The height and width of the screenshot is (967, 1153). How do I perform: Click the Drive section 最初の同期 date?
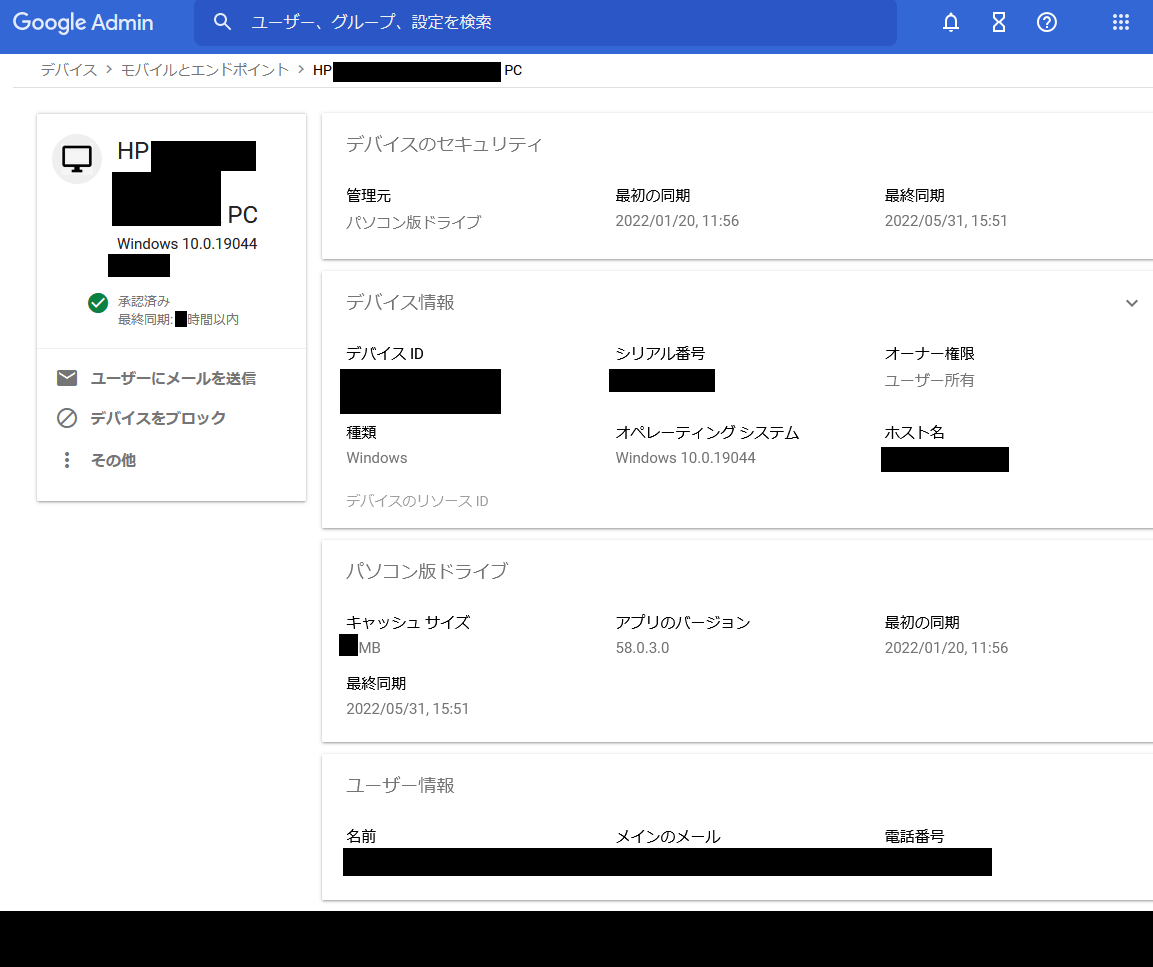[x=946, y=648]
